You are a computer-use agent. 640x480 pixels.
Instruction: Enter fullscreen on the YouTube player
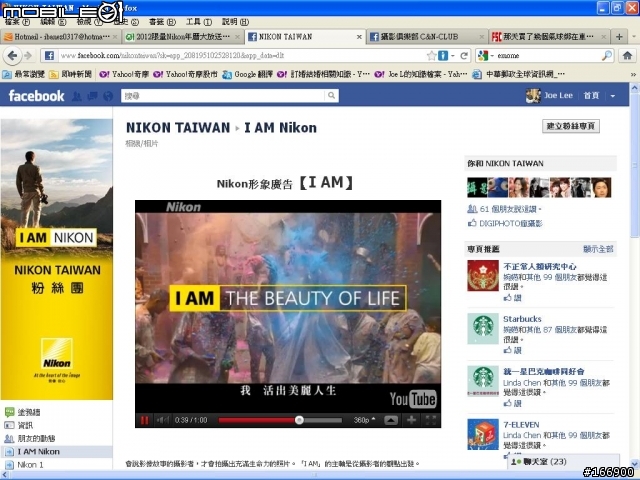click(431, 420)
